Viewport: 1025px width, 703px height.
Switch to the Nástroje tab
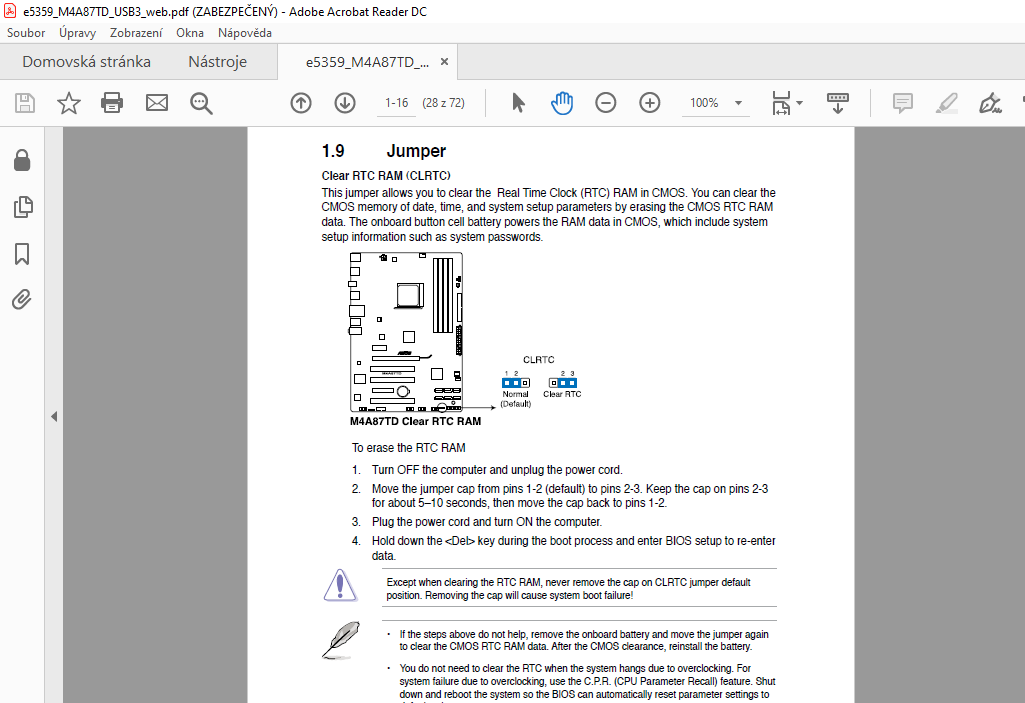(x=218, y=62)
